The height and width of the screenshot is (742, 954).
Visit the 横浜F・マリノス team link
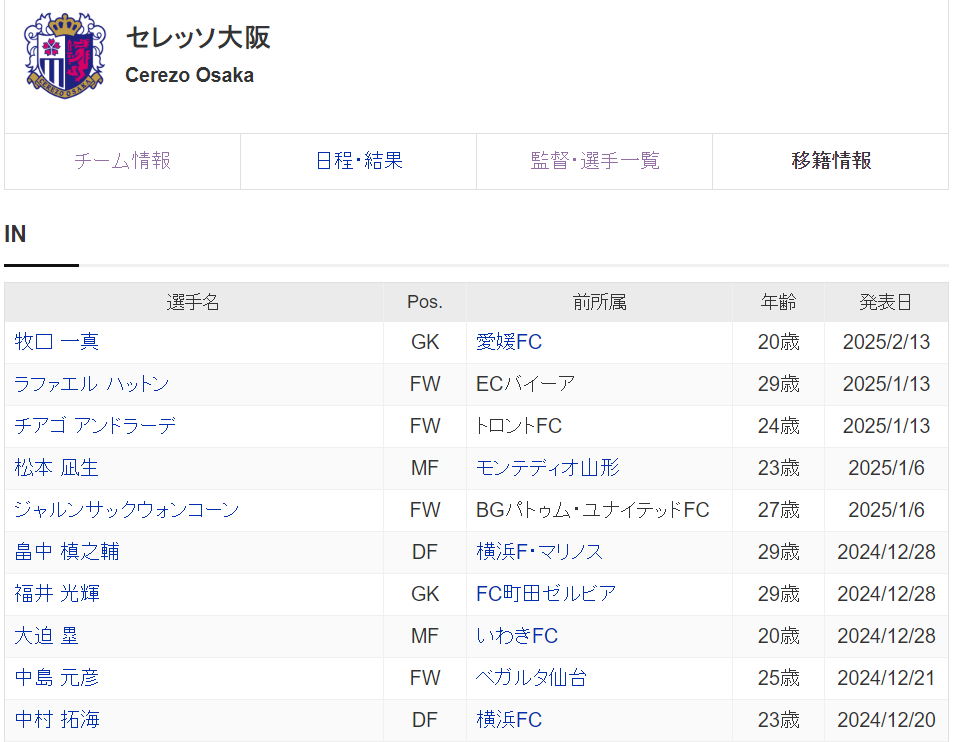pyautogui.click(x=539, y=552)
